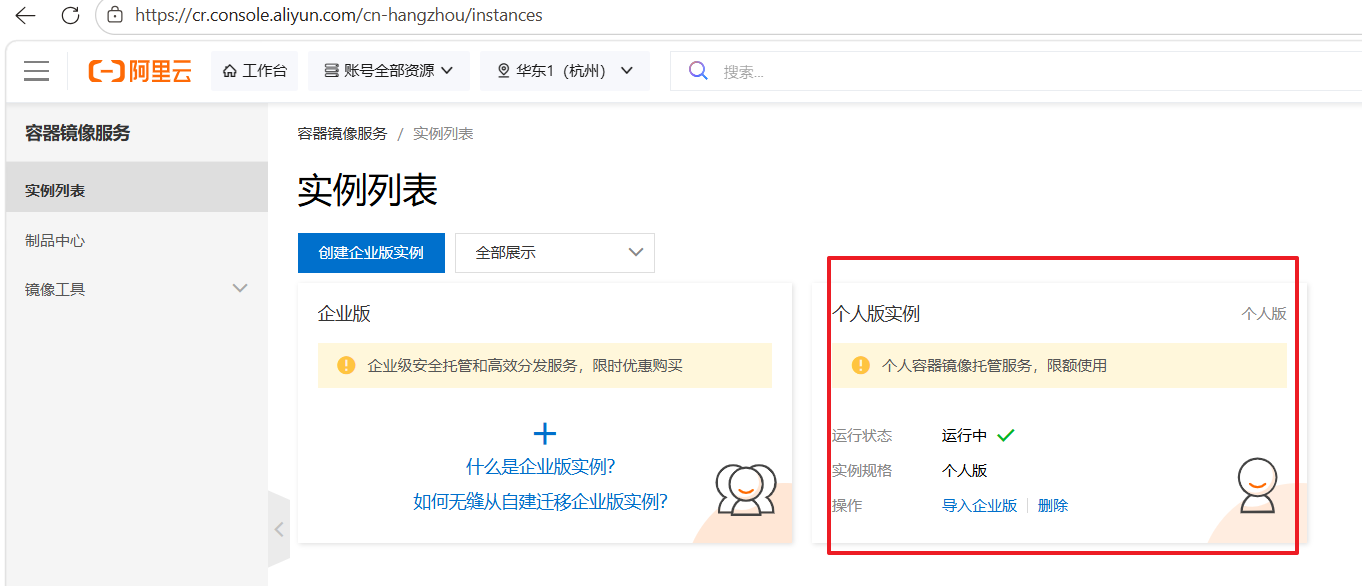The height and width of the screenshot is (586, 1362).
Task: Click the 个人版 value beside 实例规格
Action: [x=964, y=471]
